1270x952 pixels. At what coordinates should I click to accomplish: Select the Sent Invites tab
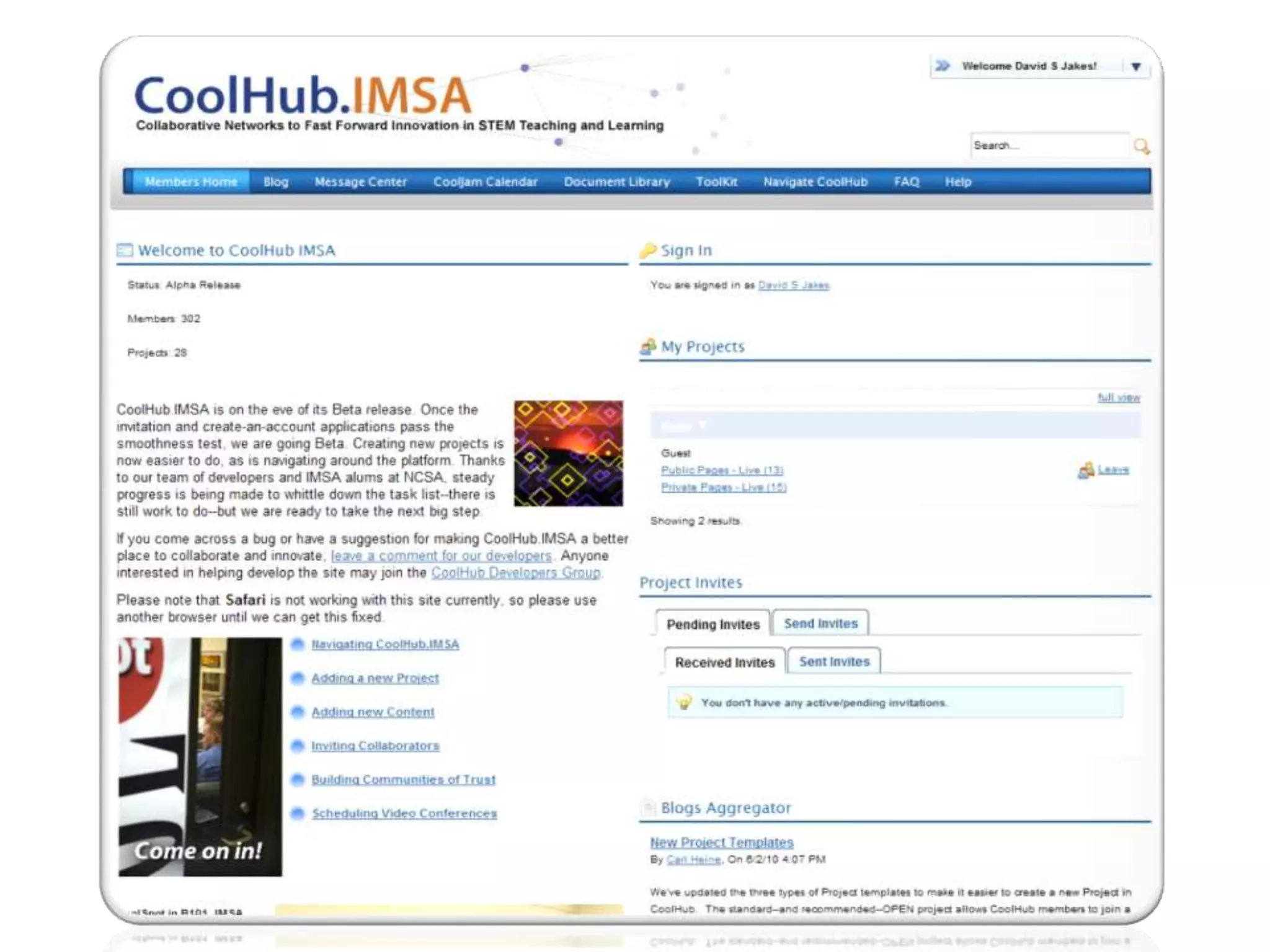[x=834, y=661]
